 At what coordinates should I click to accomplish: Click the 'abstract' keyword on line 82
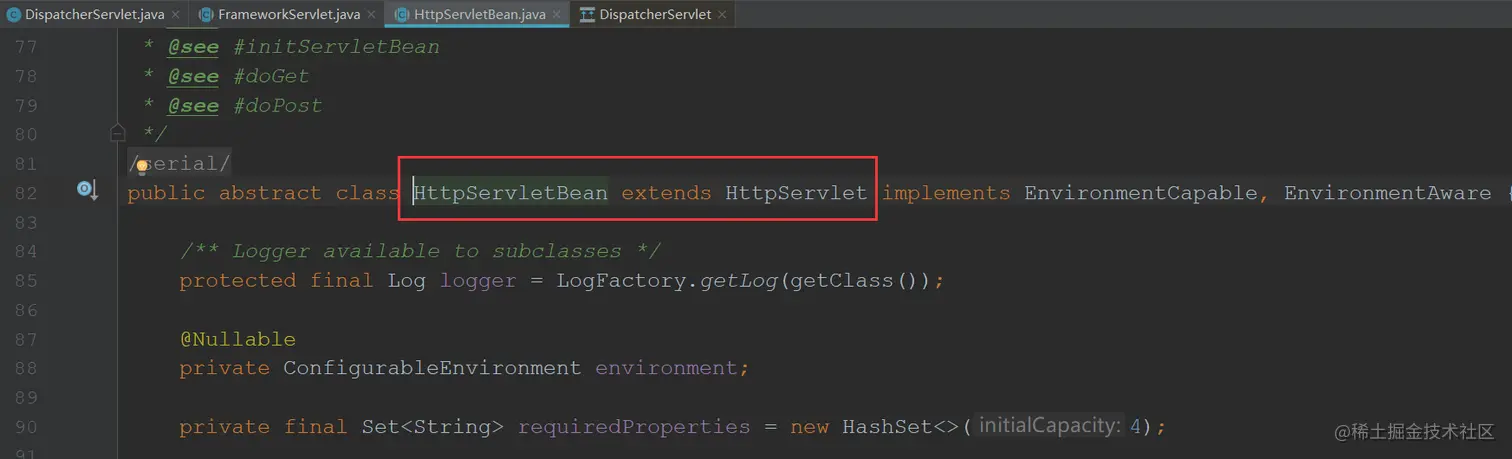(x=270, y=192)
